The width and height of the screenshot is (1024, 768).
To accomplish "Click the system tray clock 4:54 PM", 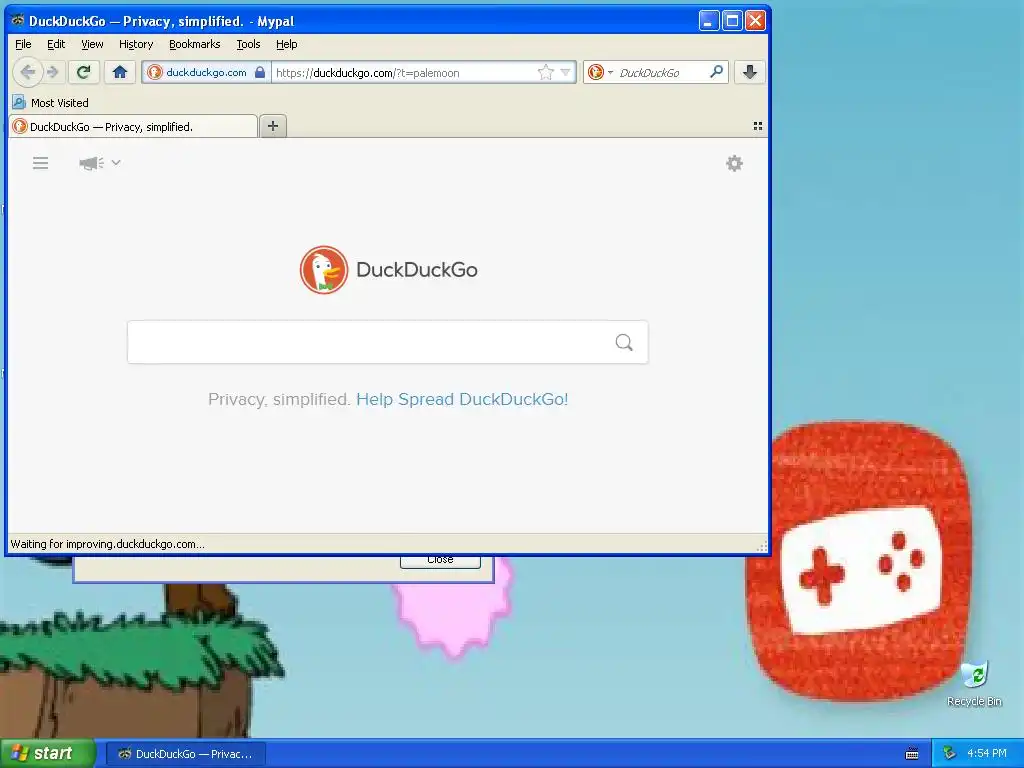I will (987, 753).
